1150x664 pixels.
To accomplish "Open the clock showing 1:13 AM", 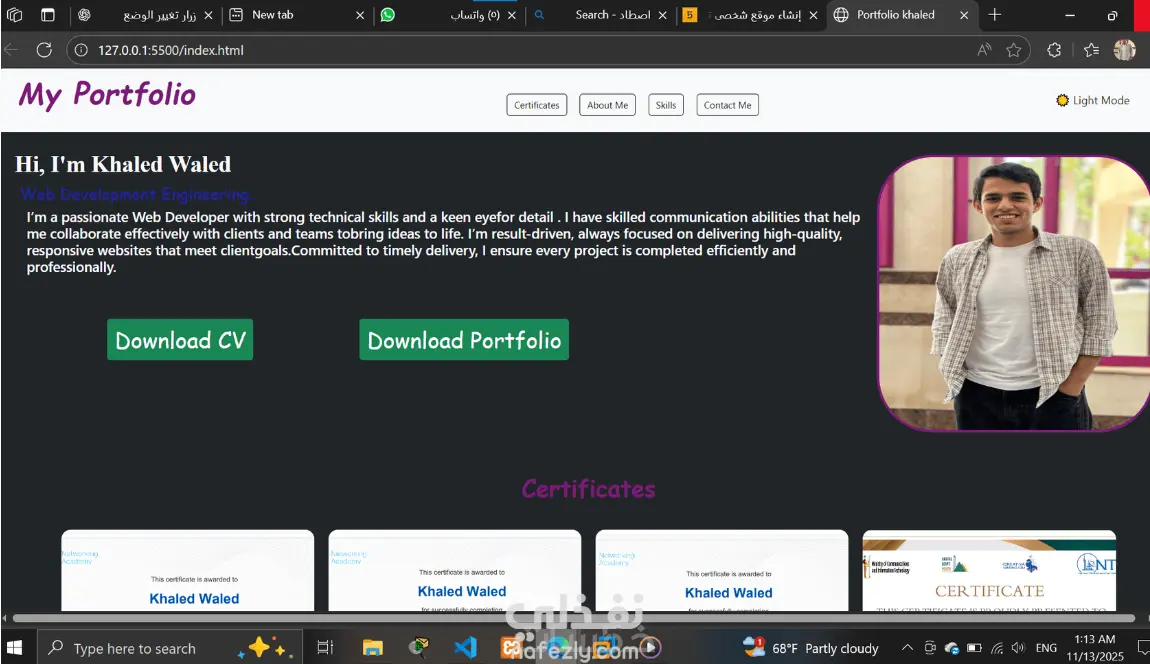I will (1095, 648).
